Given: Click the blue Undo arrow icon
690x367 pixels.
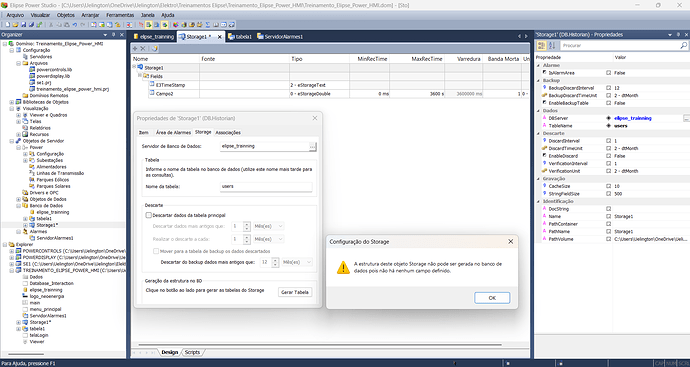Looking at the screenshot, I should click(x=75, y=25).
